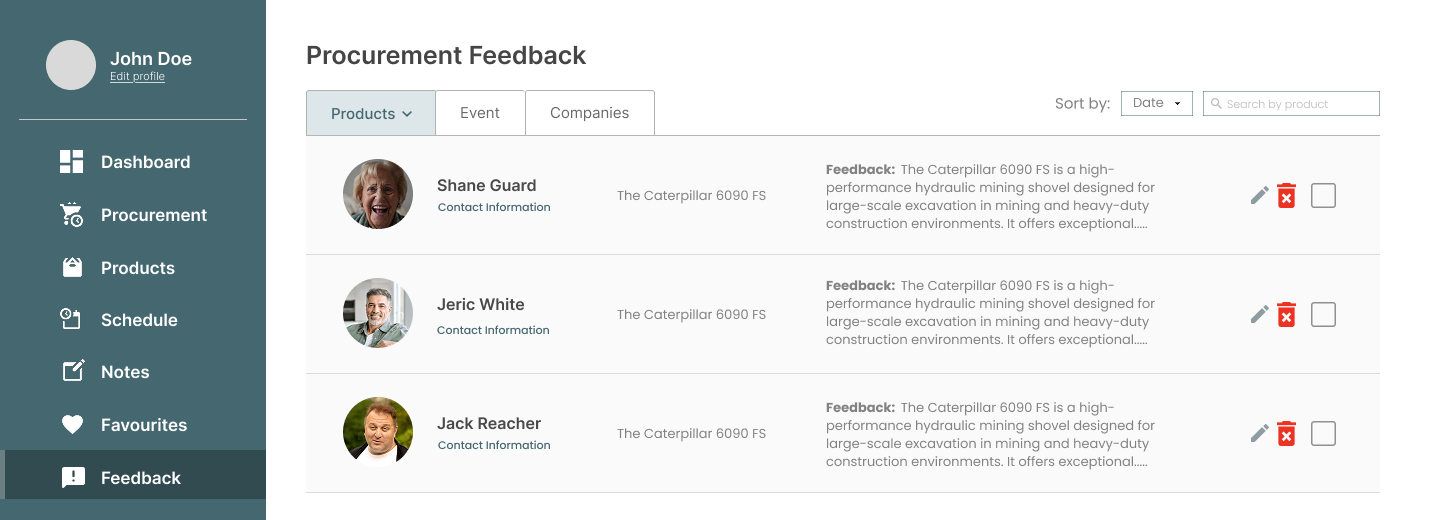
Task: Switch to the Event tab
Action: 480,113
